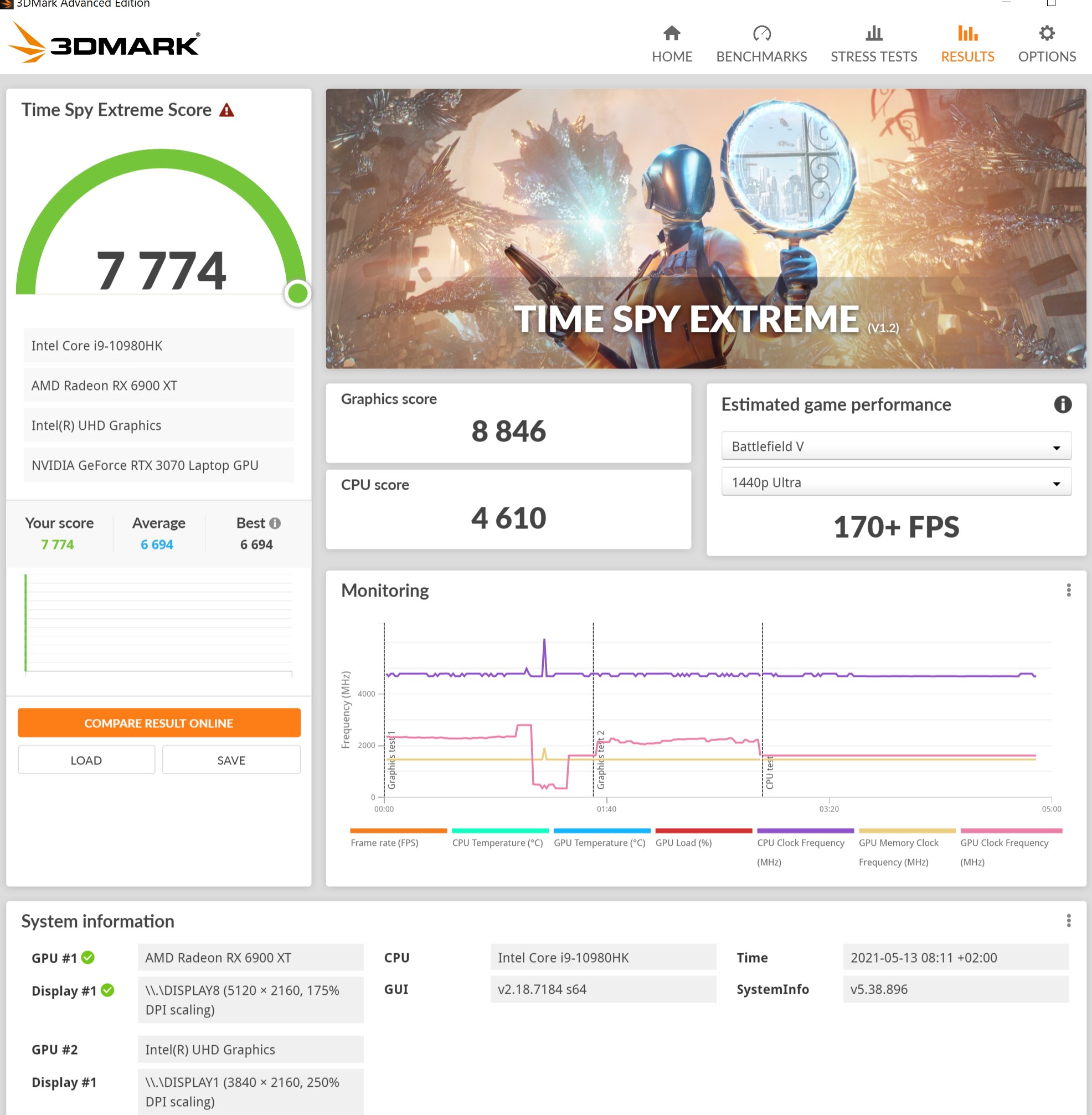Open the System information three-dot menu

[x=1068, y=921]
